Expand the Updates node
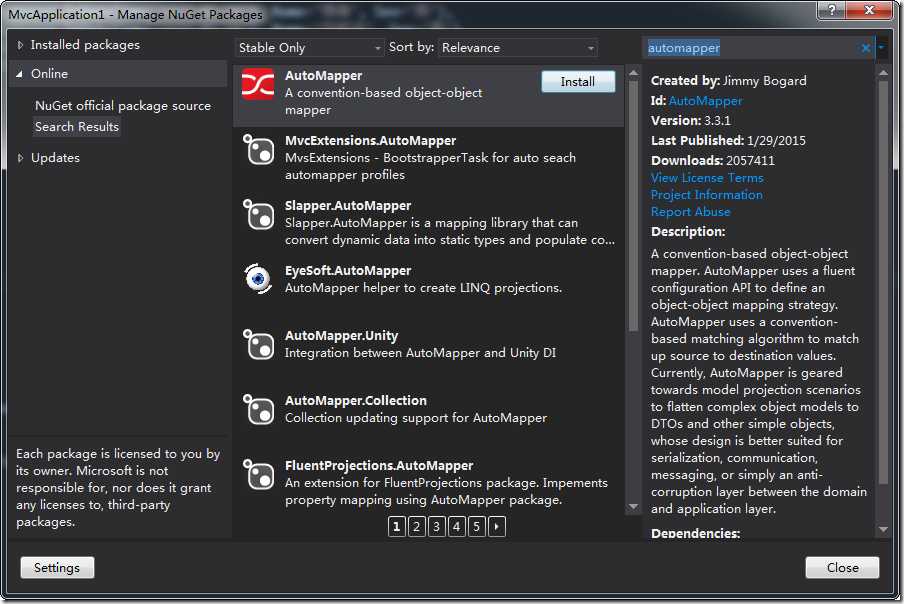Image resolution: width=904 pixels, height=604 pixels. [x=20, y=158]
